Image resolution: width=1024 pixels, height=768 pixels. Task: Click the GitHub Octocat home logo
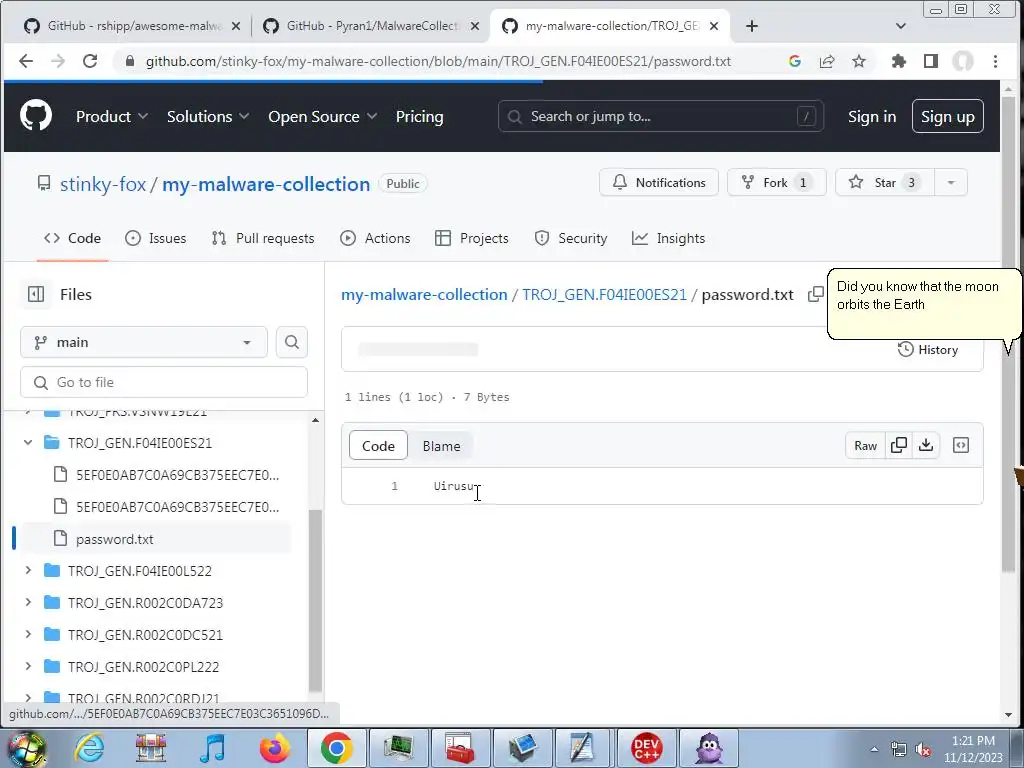pyautogui.click(x=36, y=116)
